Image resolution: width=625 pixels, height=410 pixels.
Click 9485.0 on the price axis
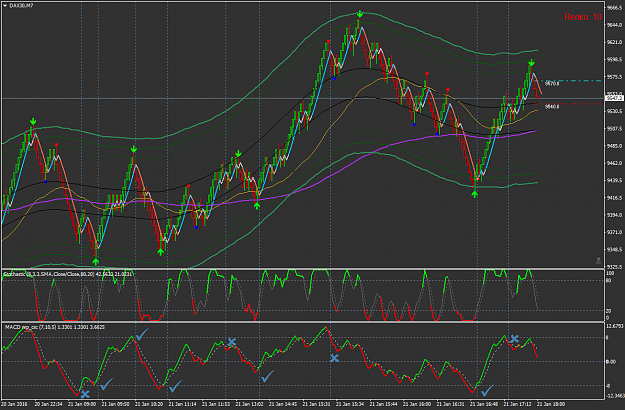[615, 146]
